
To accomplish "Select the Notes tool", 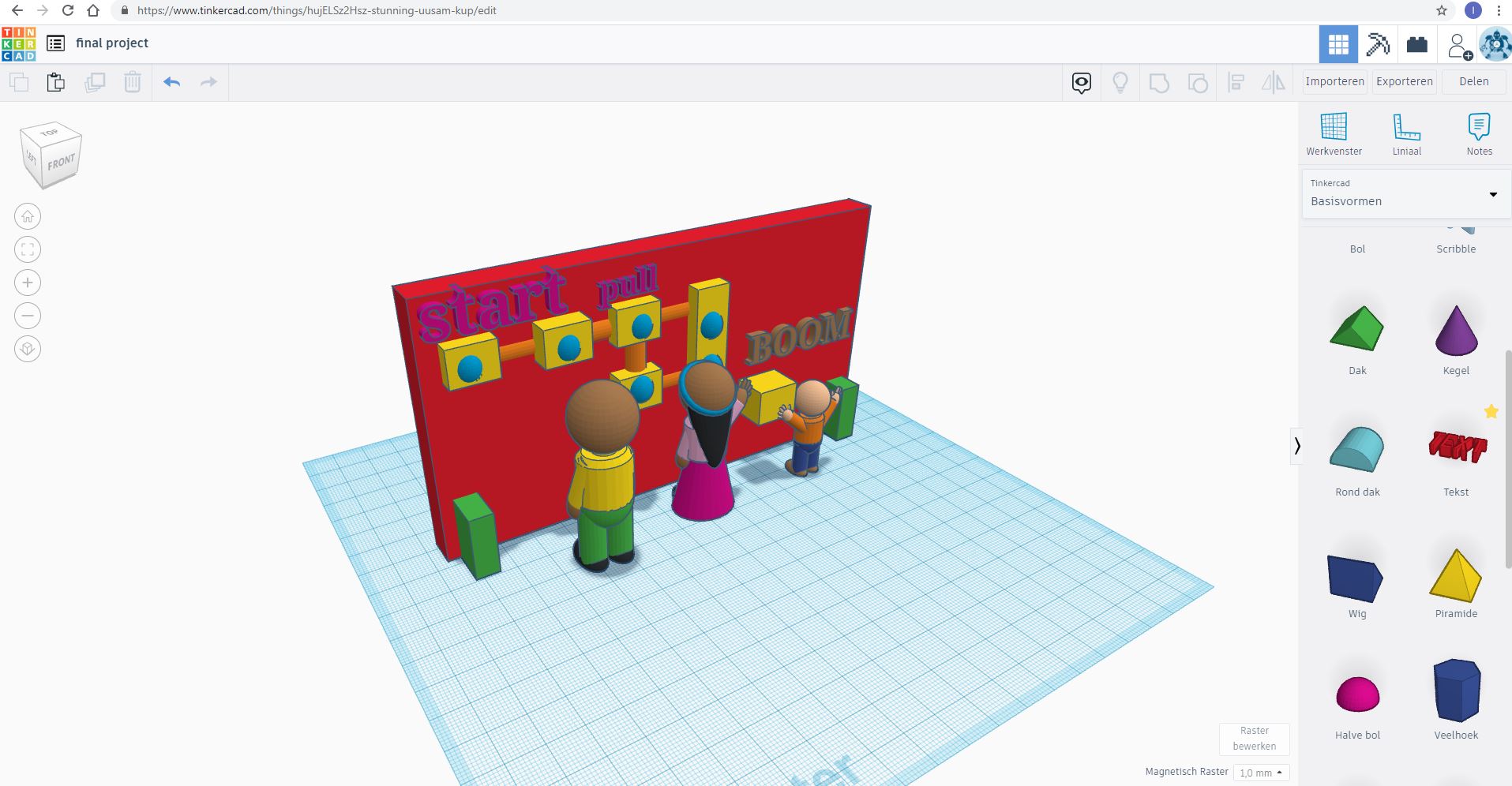I will pos(1479,134).
